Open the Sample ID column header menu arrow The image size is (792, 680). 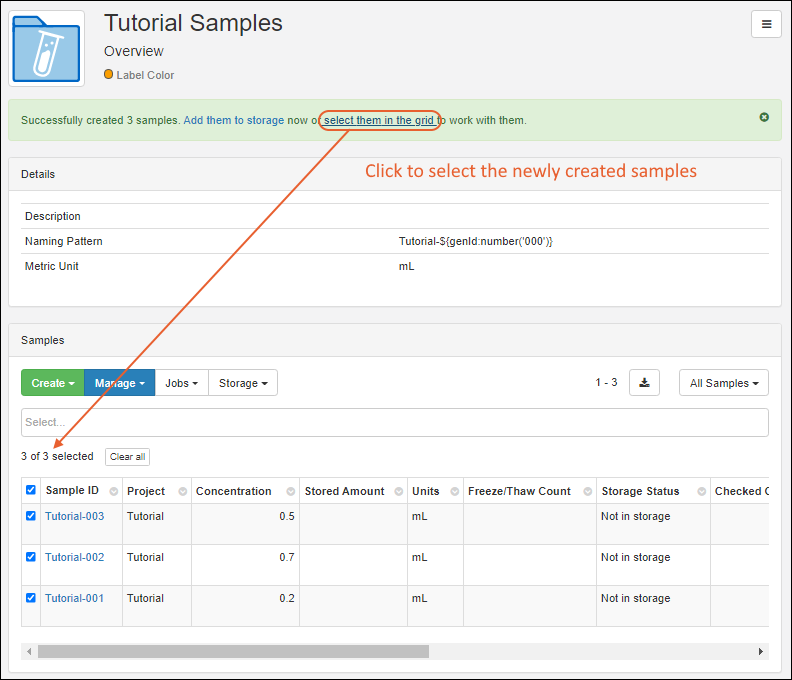tap(113, 492)
